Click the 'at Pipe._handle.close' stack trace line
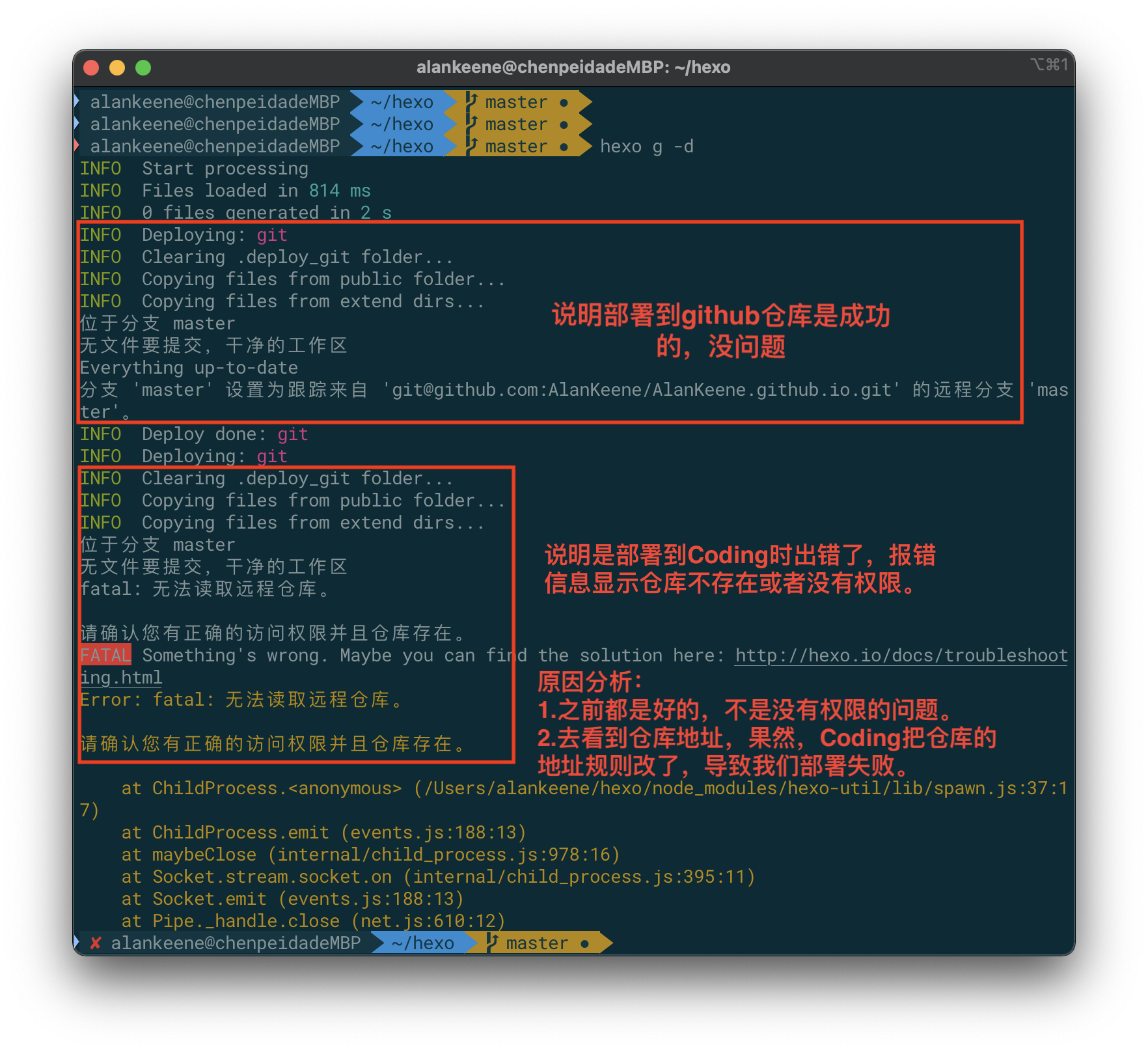1148x1052 pixels. tap(313, 921)
